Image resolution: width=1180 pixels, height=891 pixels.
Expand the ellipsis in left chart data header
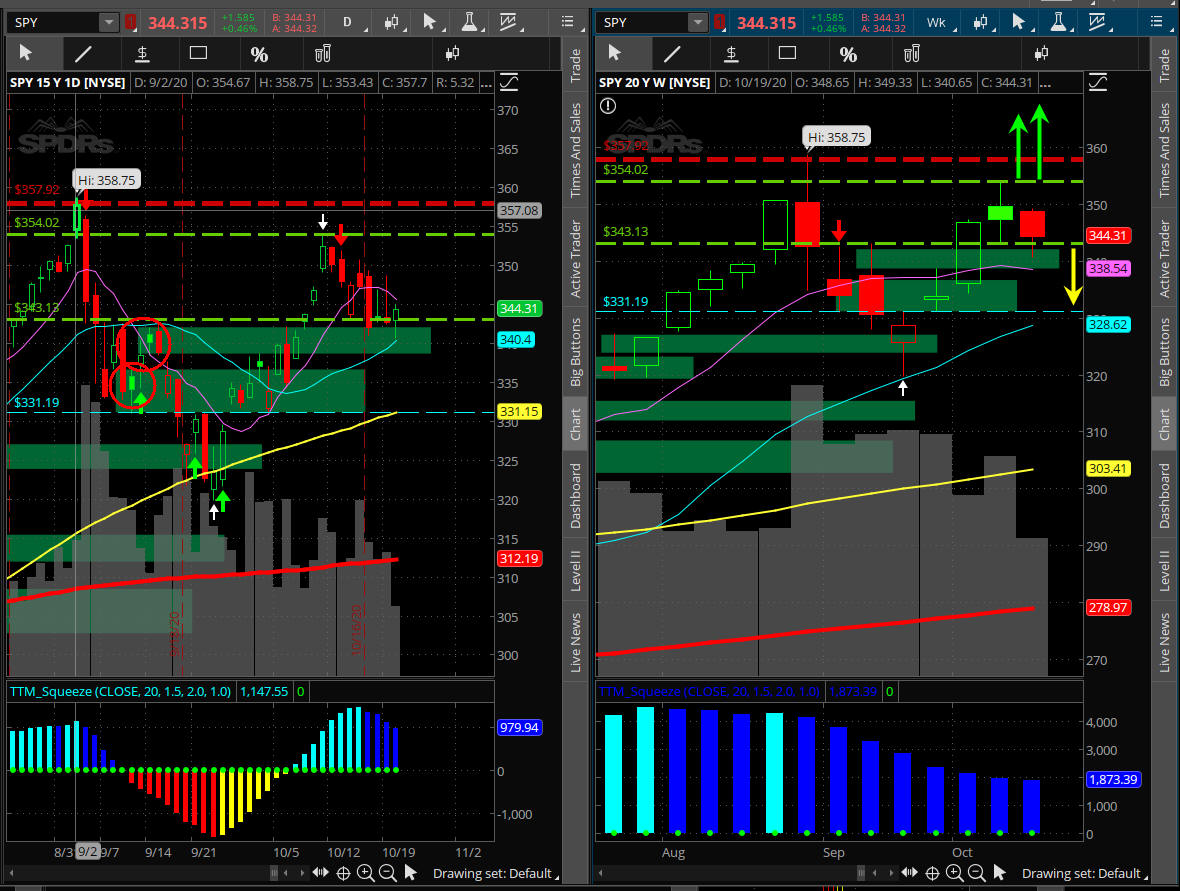point(486,83)
